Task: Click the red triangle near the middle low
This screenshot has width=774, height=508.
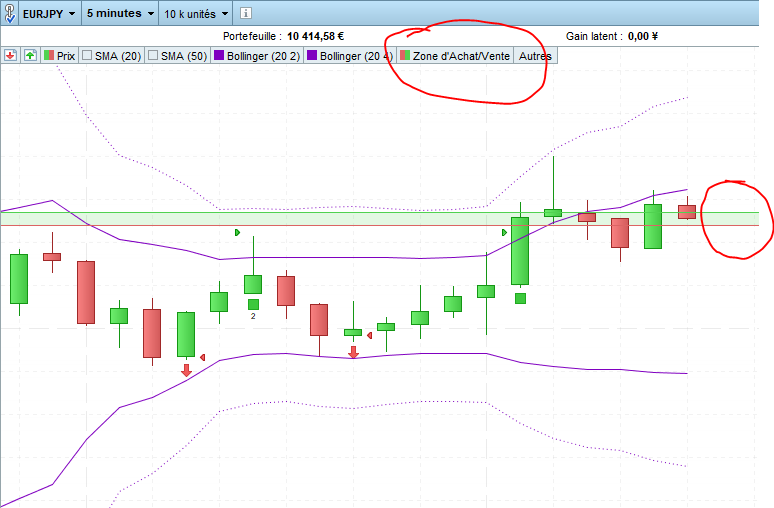Action: [x=369, y=336]
